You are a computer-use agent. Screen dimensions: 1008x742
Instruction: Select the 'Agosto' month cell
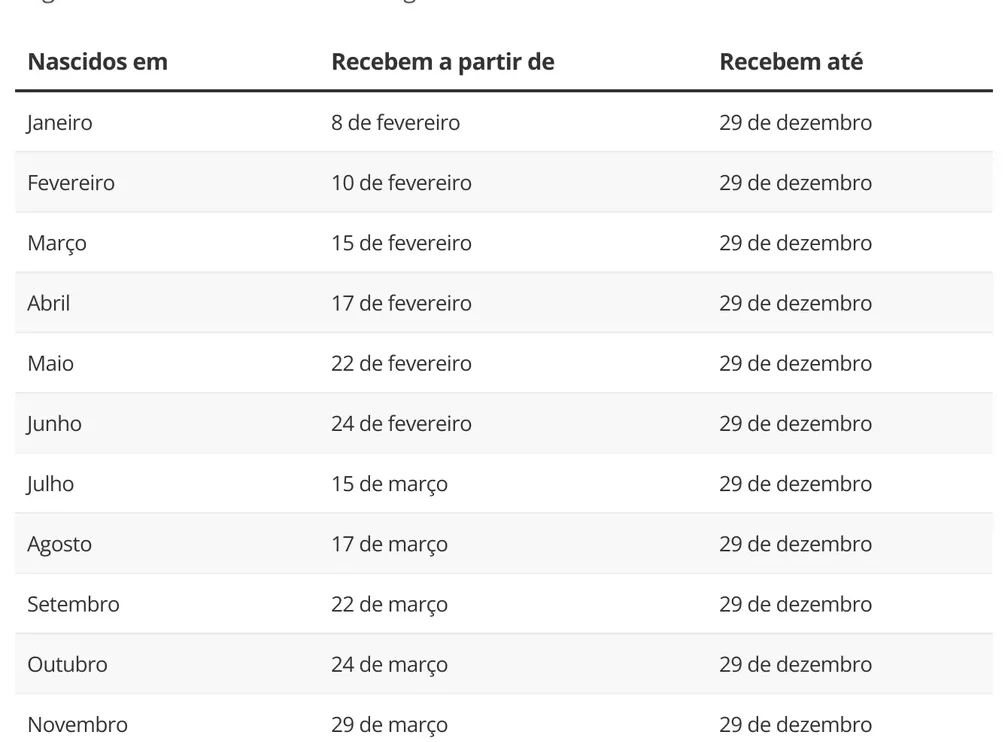(x=60, y=544)
